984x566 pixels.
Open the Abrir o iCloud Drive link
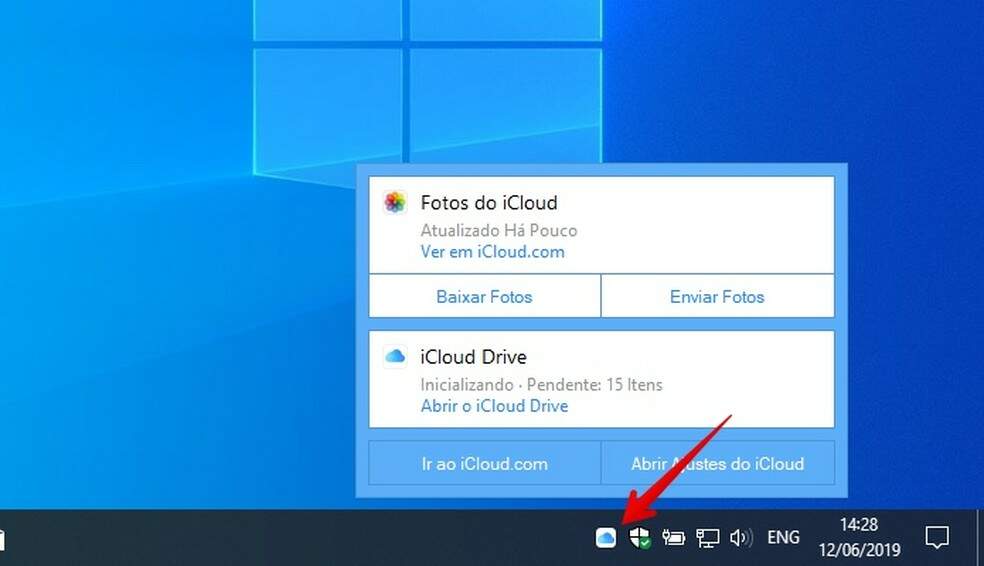click(x=495, y=406)
